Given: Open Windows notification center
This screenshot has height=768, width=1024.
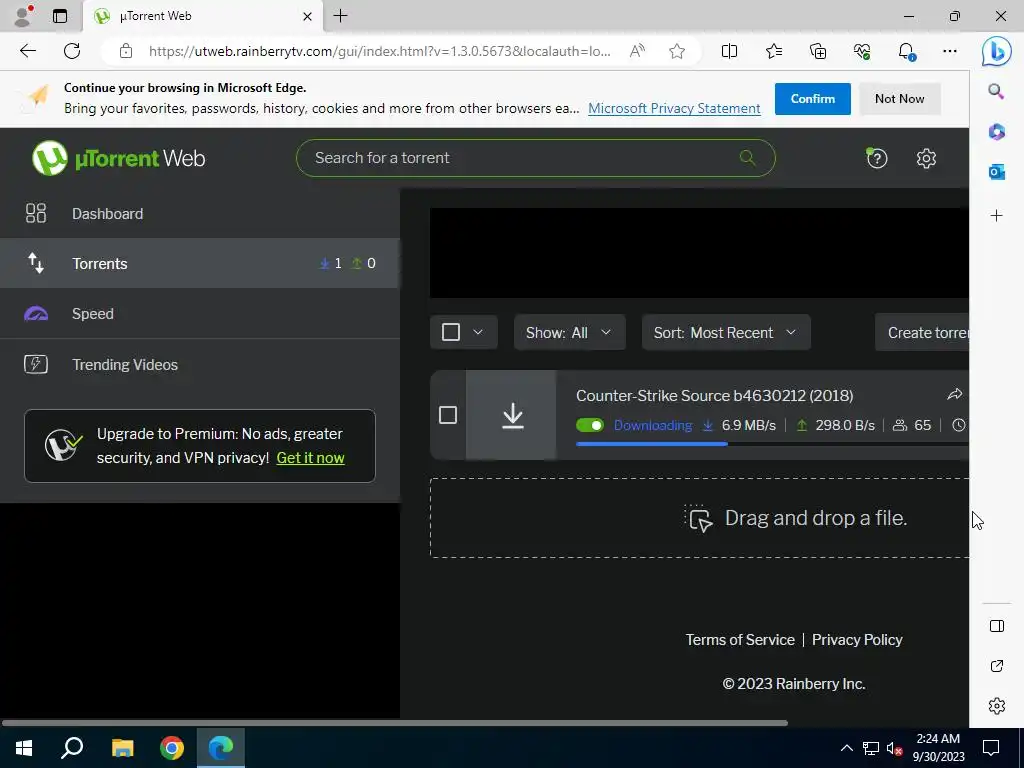Looking at the screenshot, I should pyautogui.click(x=991, y=748).
